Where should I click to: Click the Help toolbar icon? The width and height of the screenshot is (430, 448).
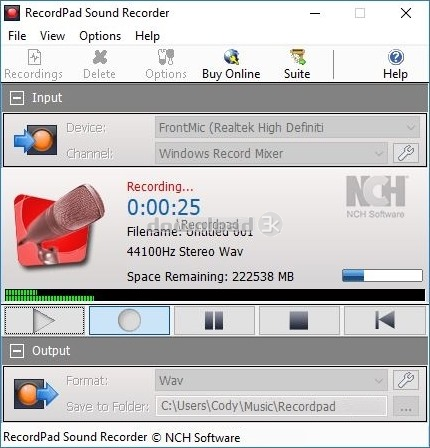[395, 65]
